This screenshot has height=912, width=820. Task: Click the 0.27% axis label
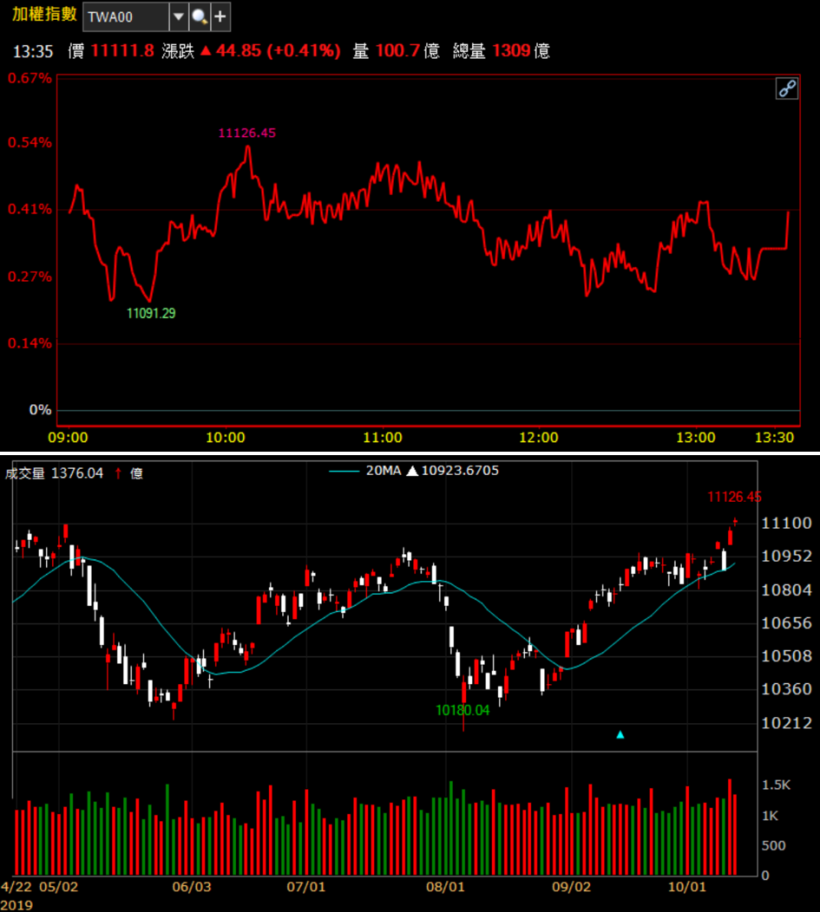30,277
